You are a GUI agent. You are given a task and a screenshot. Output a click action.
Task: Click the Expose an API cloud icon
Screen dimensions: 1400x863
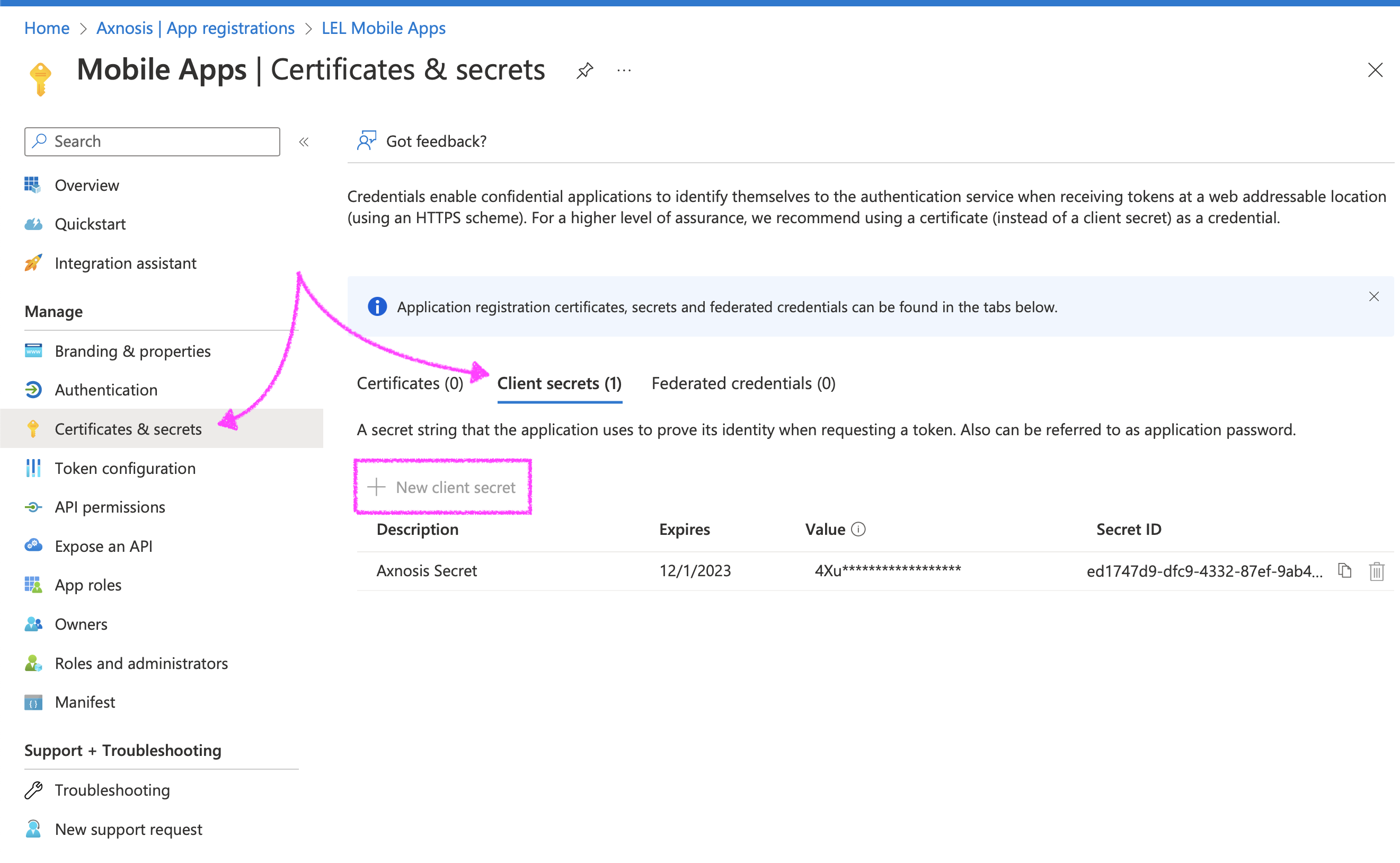(33, 545)
